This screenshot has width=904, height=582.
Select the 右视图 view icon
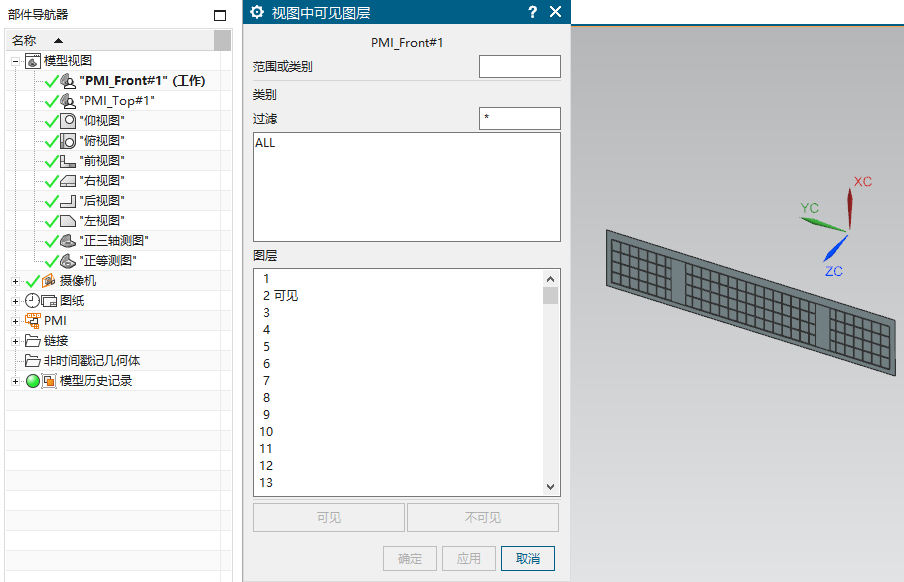[x=68, y=181]
